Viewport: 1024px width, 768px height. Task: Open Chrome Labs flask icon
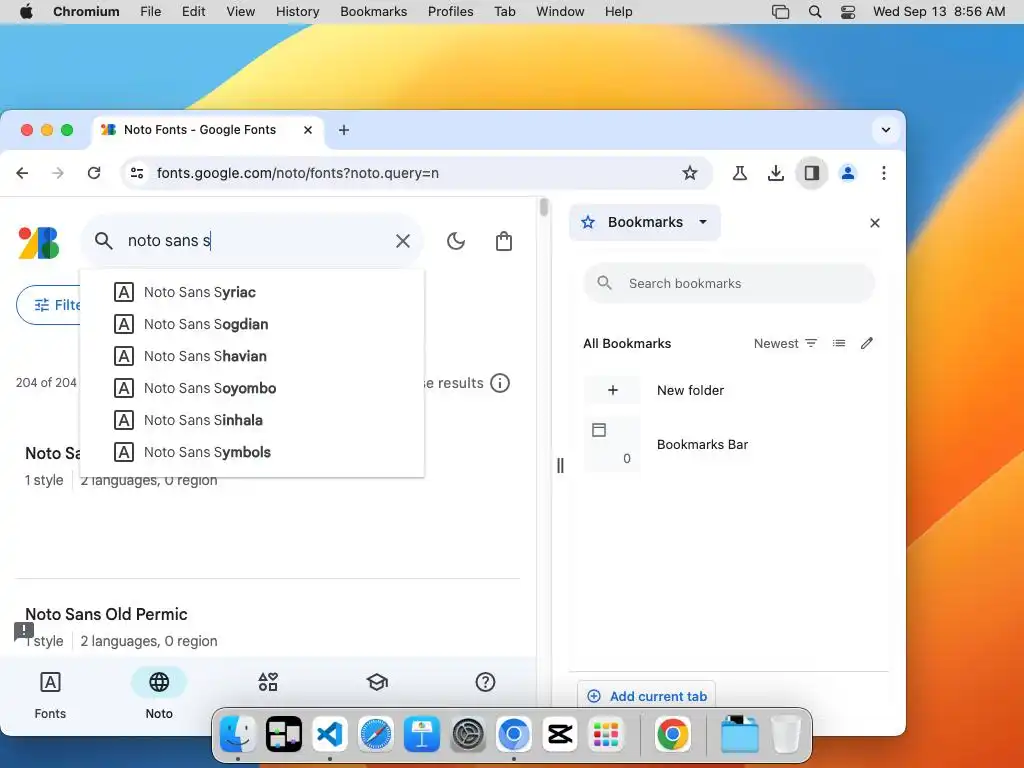coord(739,173)
